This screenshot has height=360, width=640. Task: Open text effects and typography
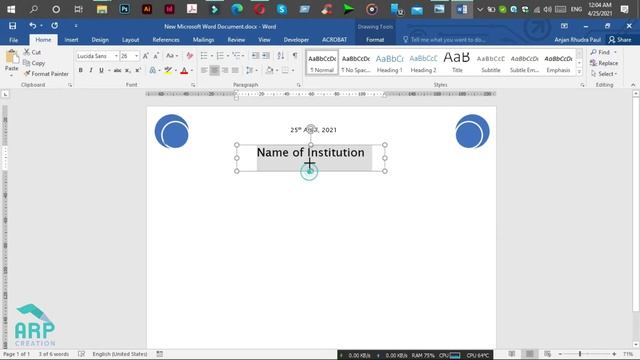153,70
